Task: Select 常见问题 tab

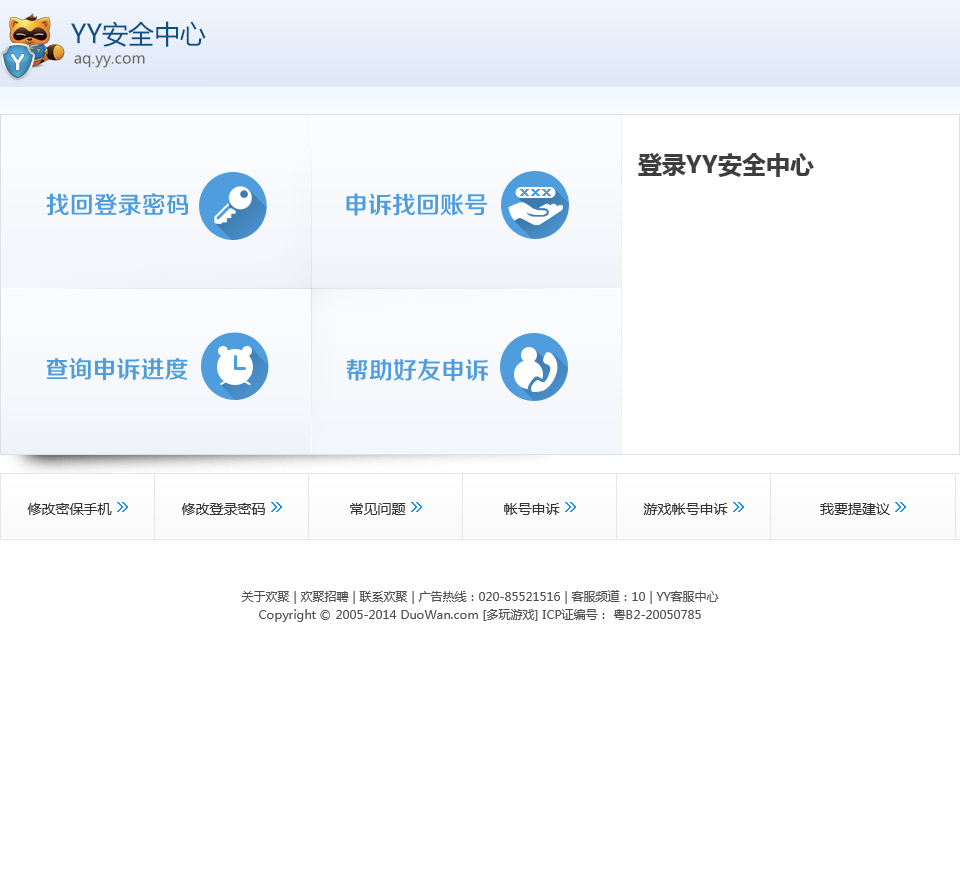Action: (x=385, y=507)
